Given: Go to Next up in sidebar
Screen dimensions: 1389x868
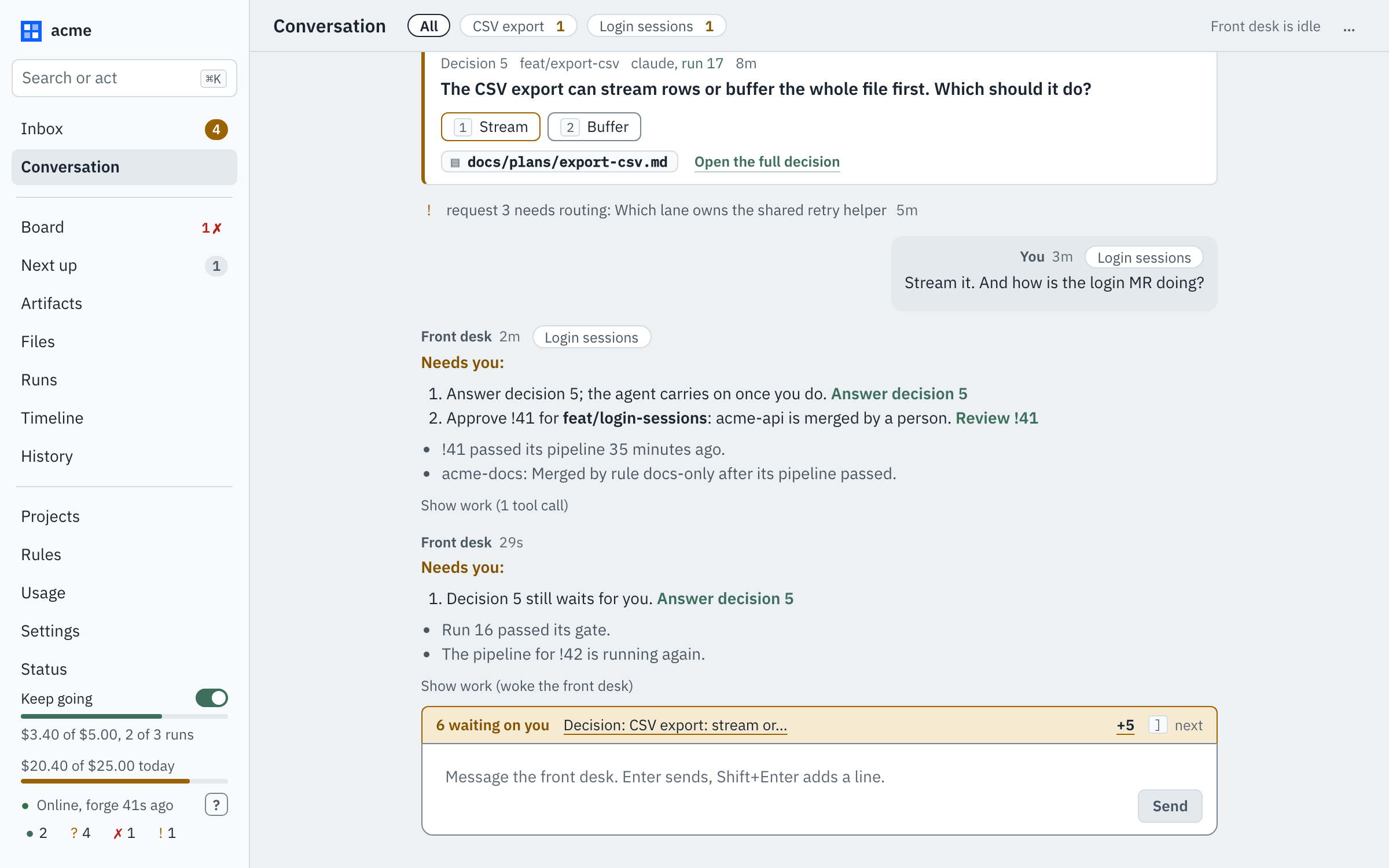Looking at the screenshot, I should pyautogui.click(x=124, y=266).
